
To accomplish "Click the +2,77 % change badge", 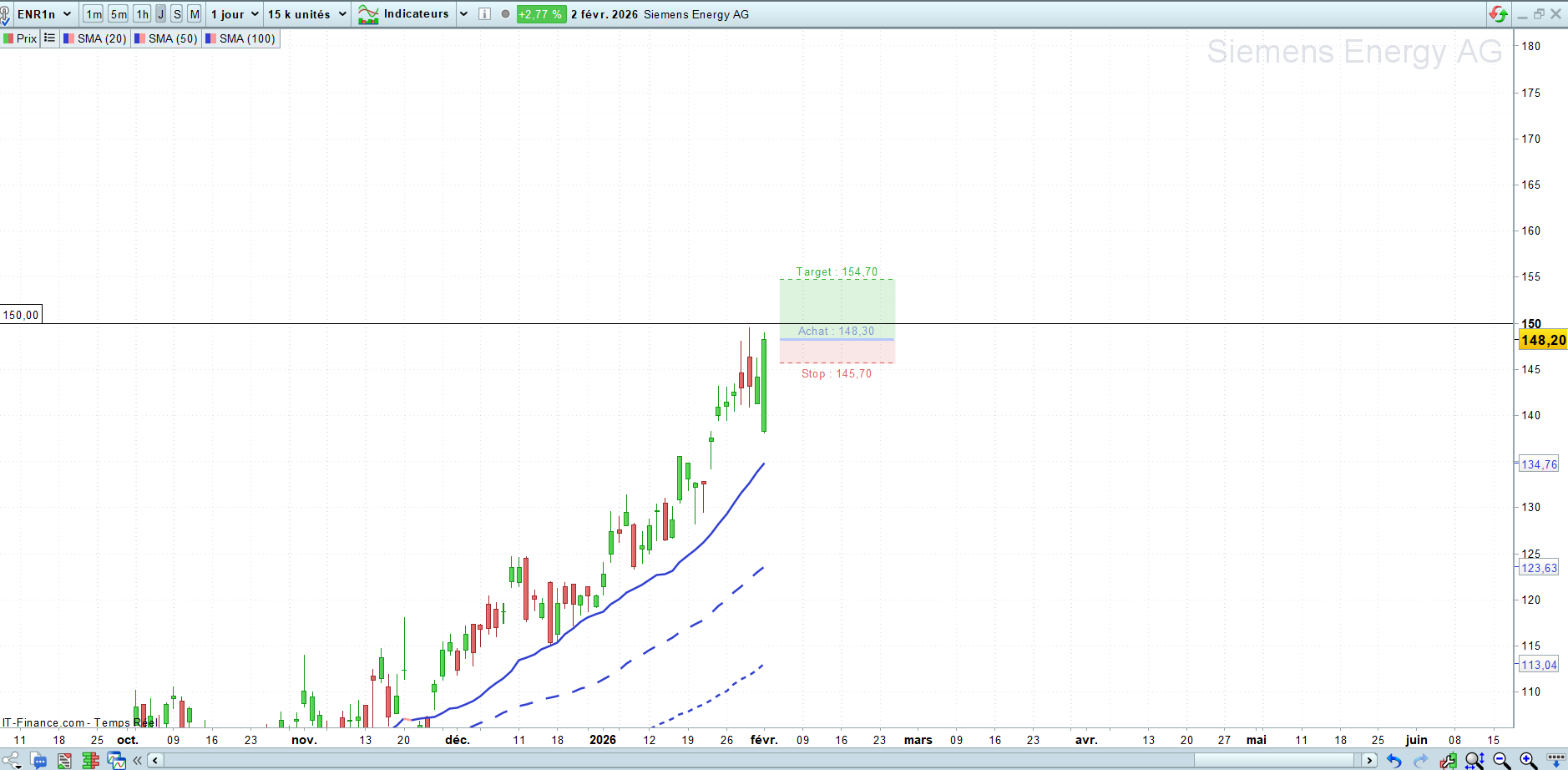I will click(x=540, y=14).
